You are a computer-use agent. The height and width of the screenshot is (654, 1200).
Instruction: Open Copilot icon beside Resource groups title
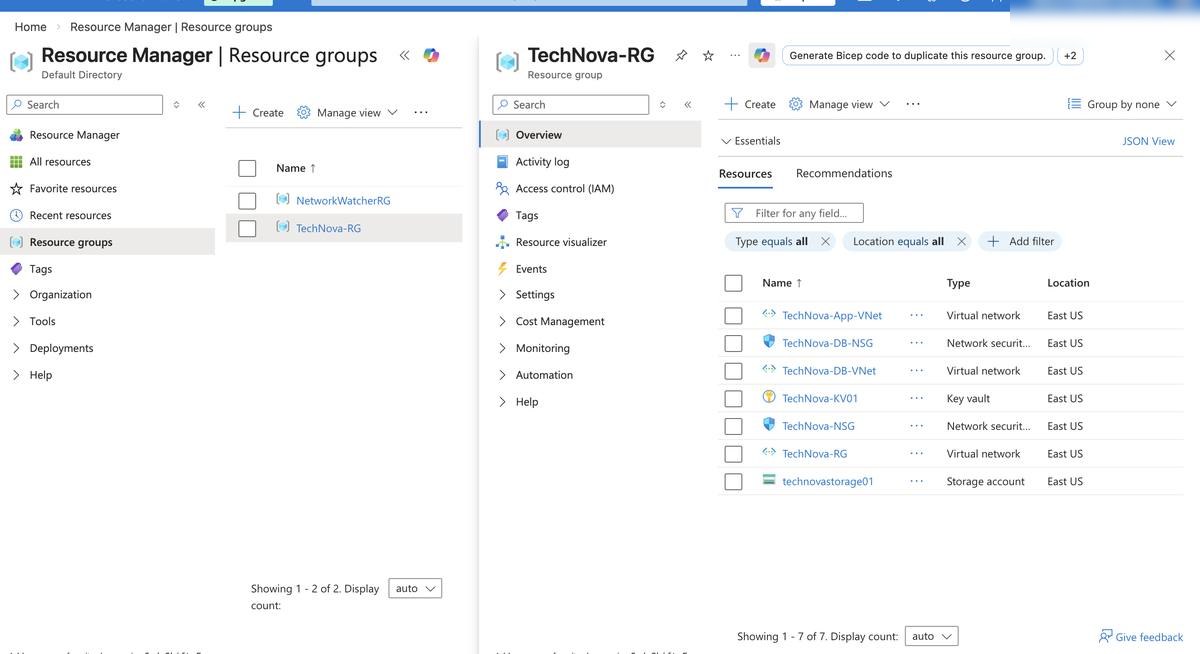click(x=431, y=55)
